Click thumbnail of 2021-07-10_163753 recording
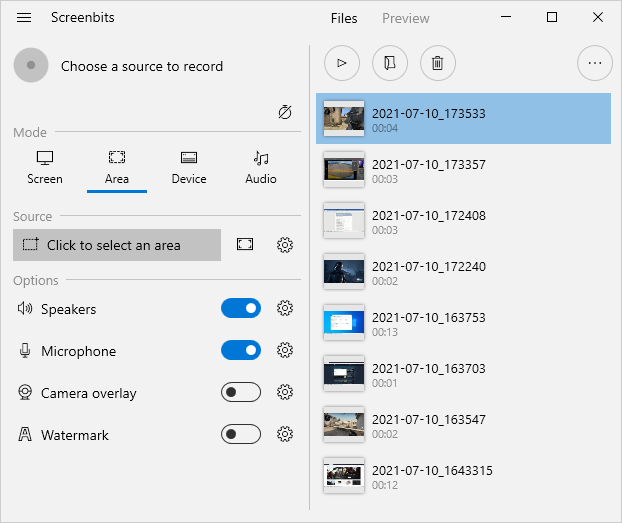The width and height of the screenshot is (622, 523). point(344,323)
